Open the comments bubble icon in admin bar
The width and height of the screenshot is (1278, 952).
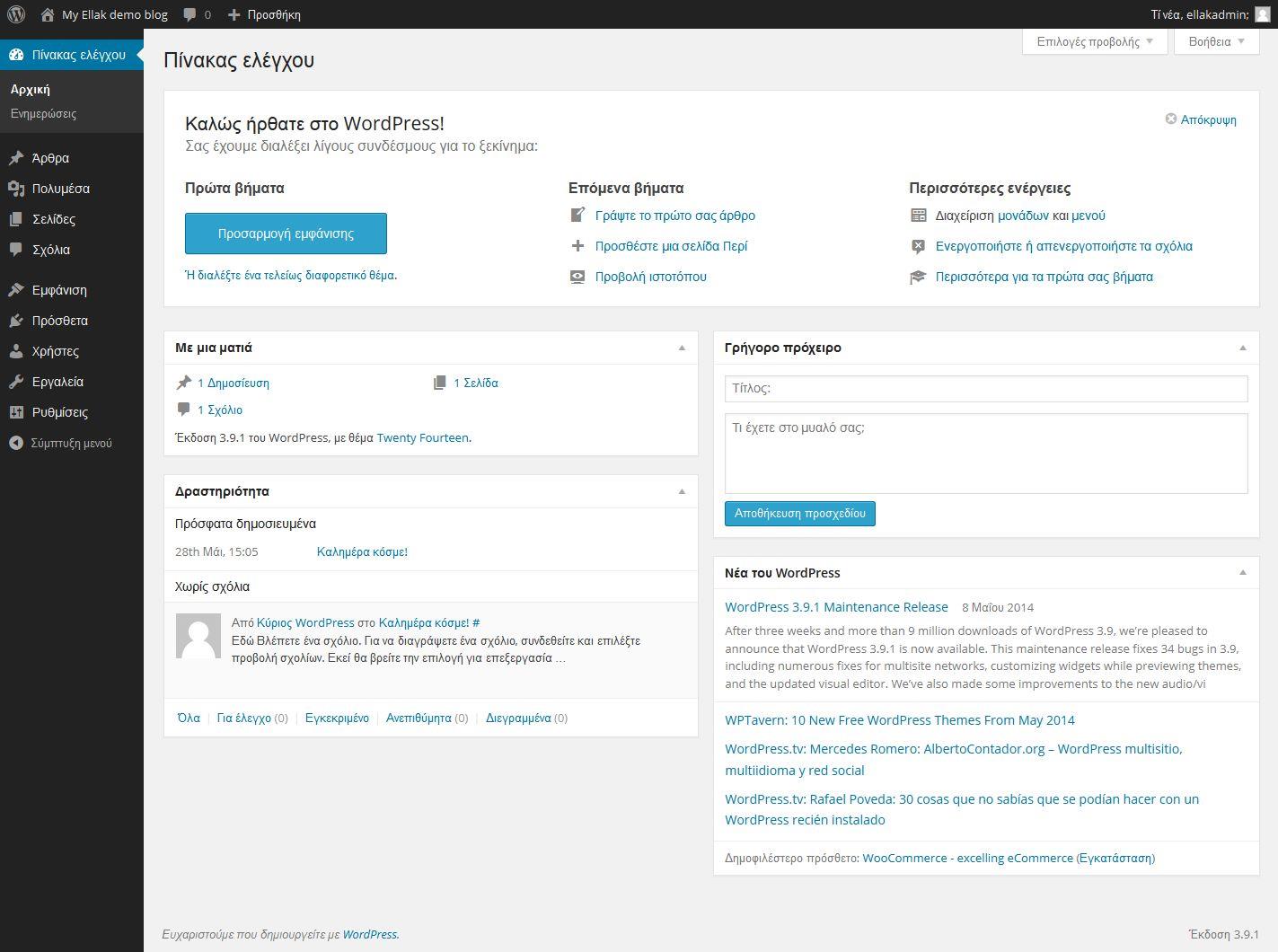click(x=189, y=14)
